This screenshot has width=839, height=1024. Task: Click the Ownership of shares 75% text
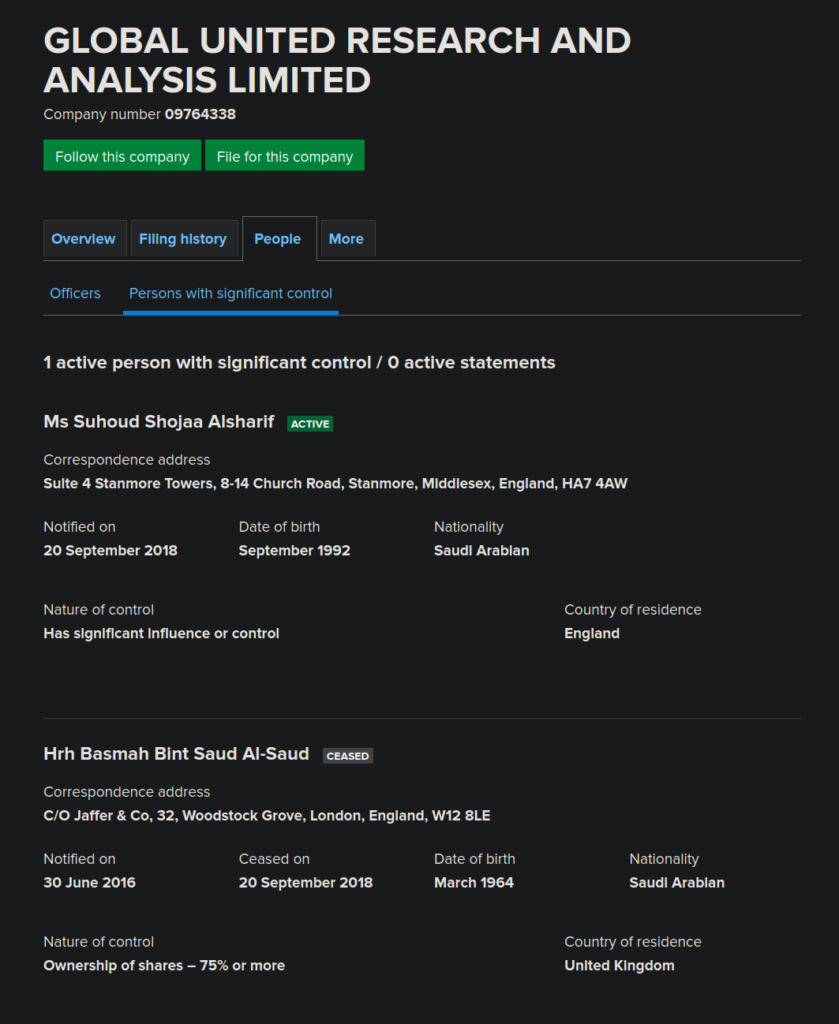tap(164, 966)
